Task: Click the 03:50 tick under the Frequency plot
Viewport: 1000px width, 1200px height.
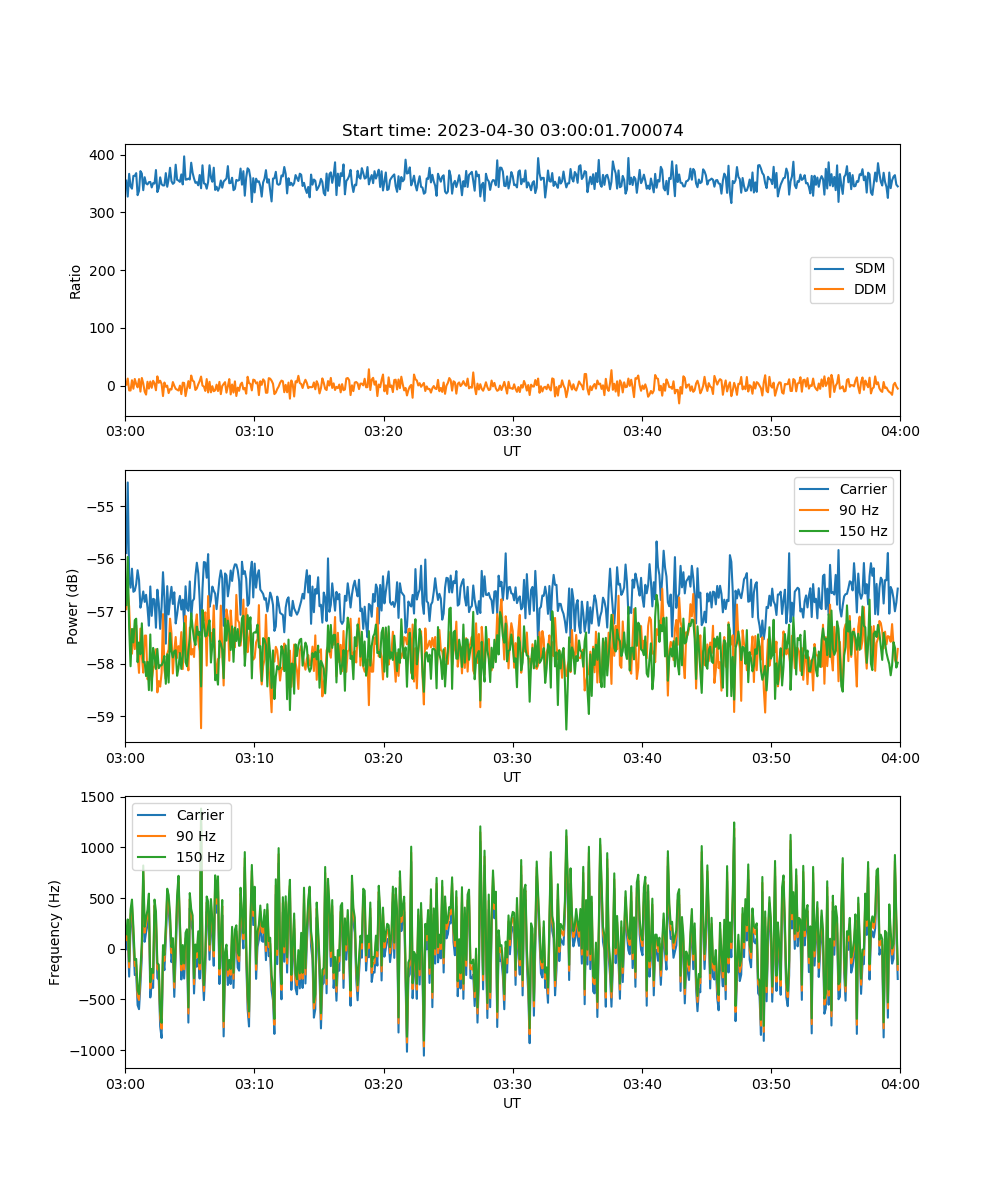Action: [770, 1083]
